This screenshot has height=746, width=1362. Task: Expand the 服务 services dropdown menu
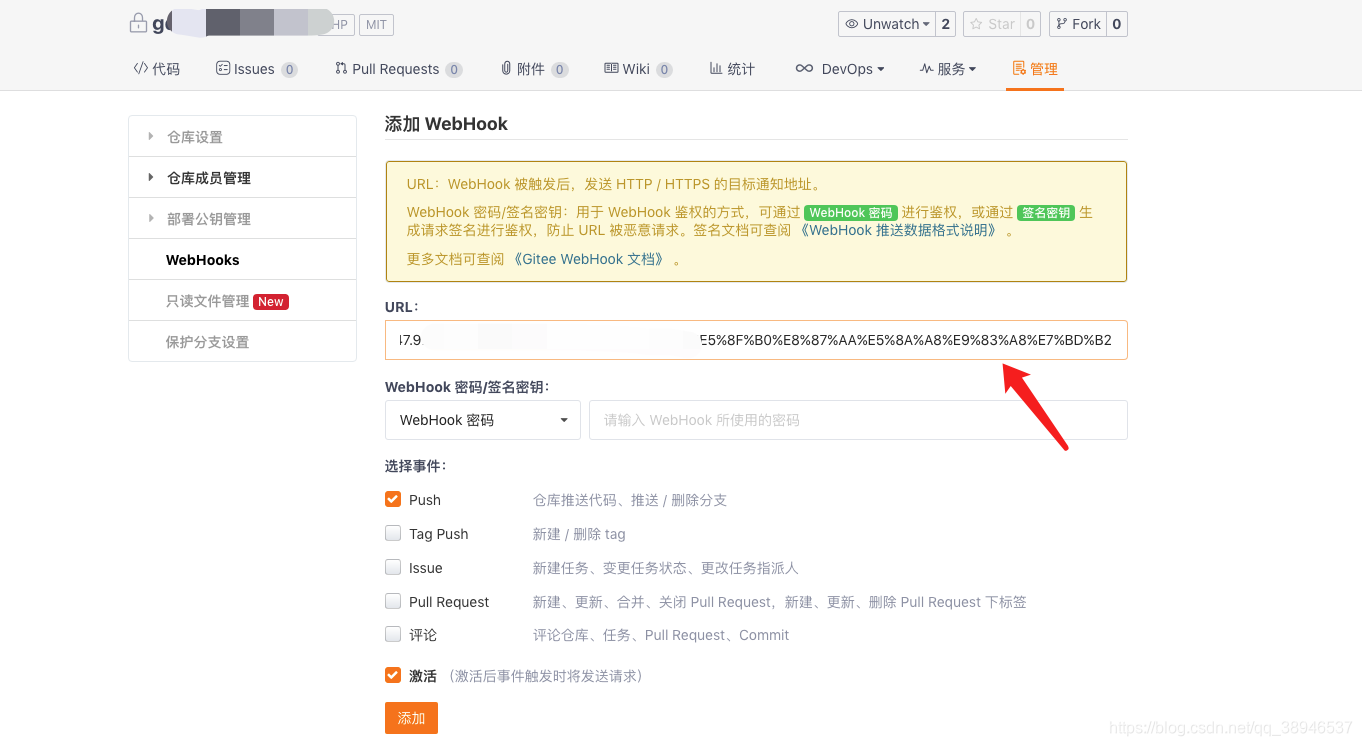[x=948, y=69]
